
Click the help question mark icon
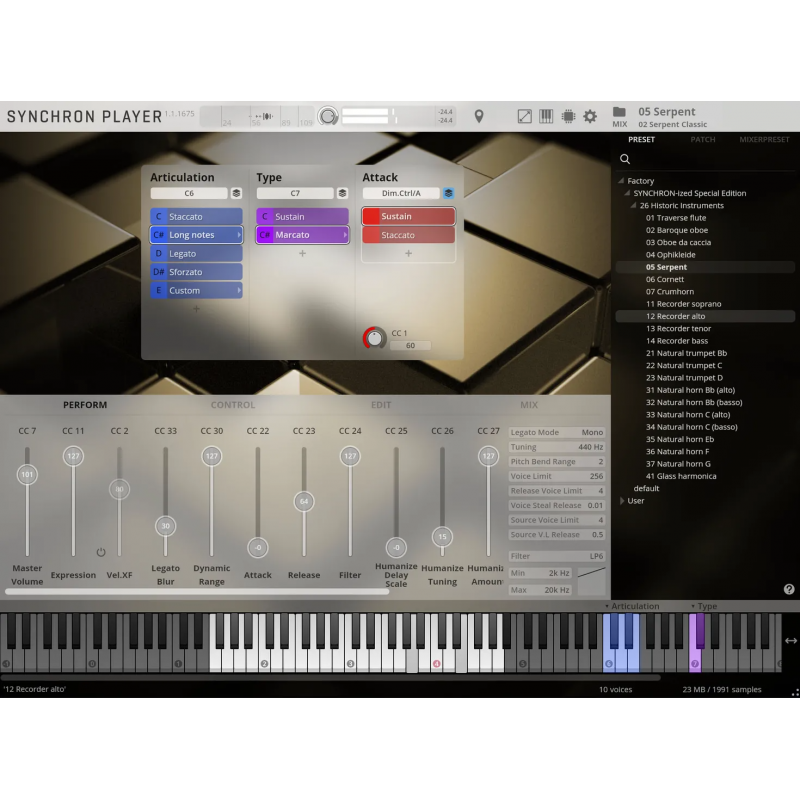(x=789, y=590)
